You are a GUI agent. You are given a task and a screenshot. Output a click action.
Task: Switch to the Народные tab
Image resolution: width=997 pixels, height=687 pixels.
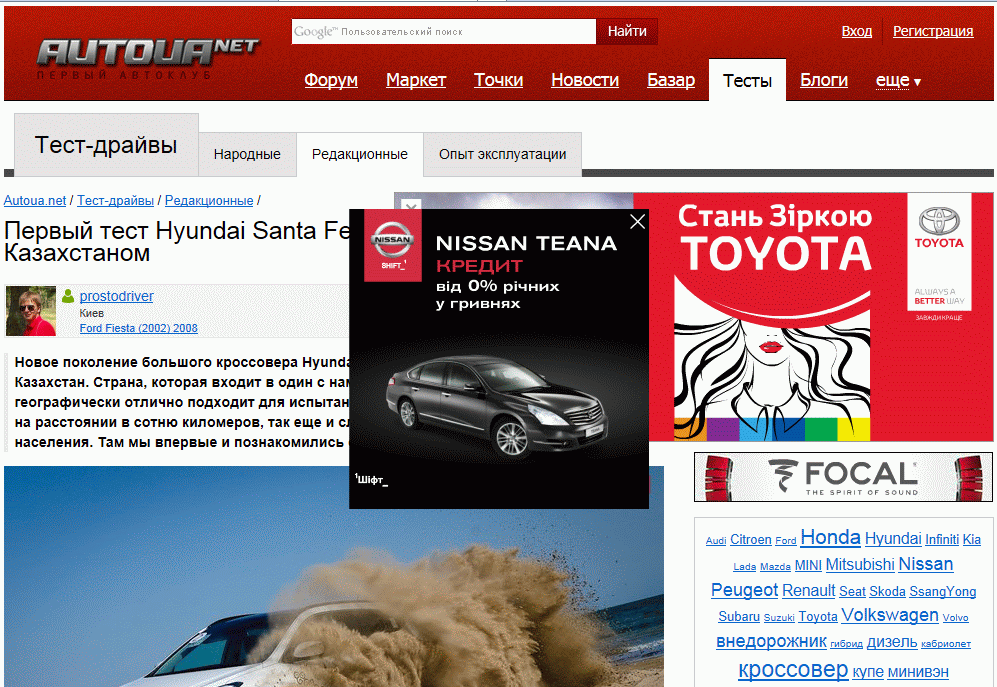click(247, 154)
